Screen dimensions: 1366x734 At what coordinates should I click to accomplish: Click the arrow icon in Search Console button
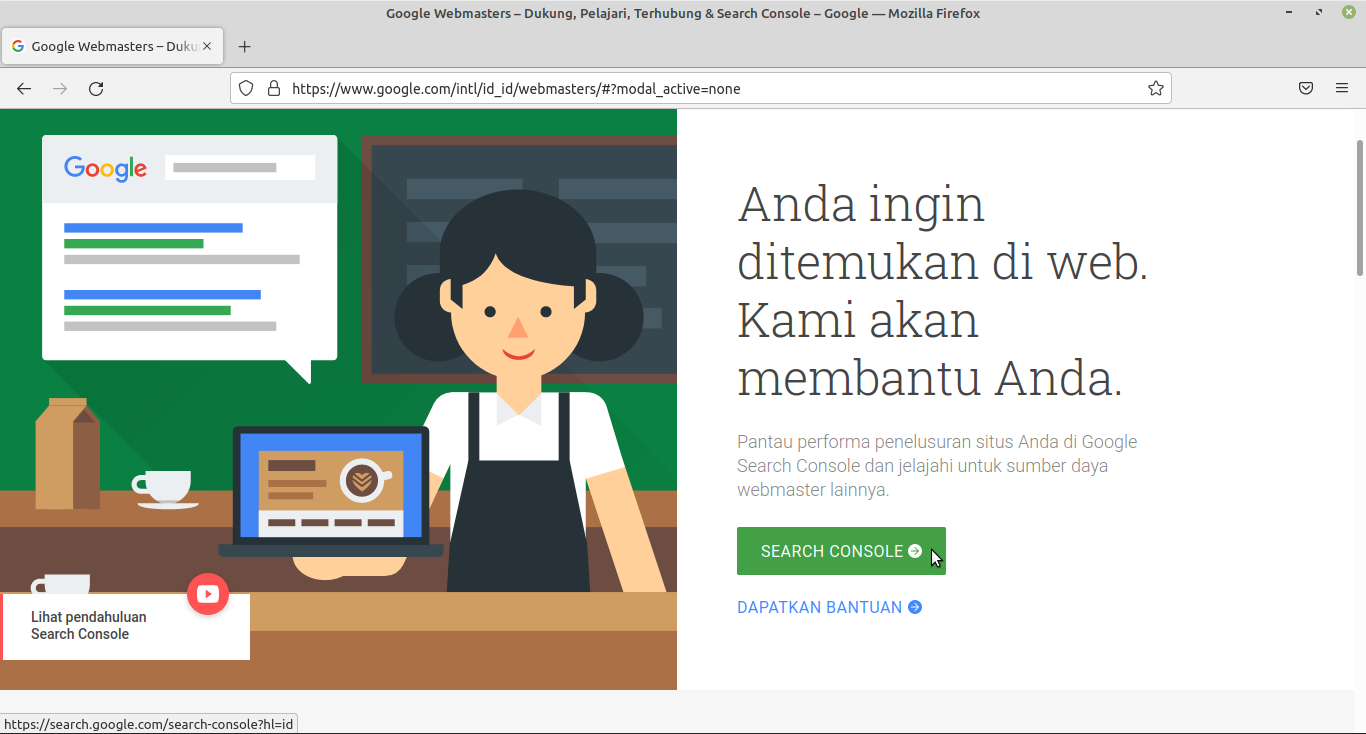point(915,551)
